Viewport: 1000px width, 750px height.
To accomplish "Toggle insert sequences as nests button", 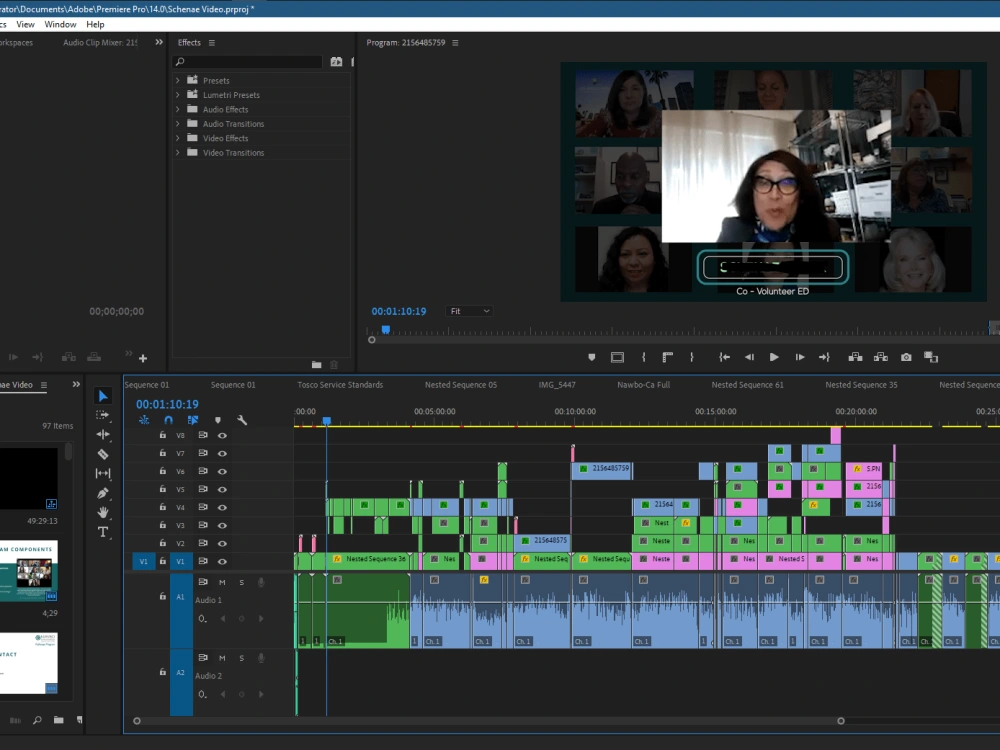I will point(144,420).
